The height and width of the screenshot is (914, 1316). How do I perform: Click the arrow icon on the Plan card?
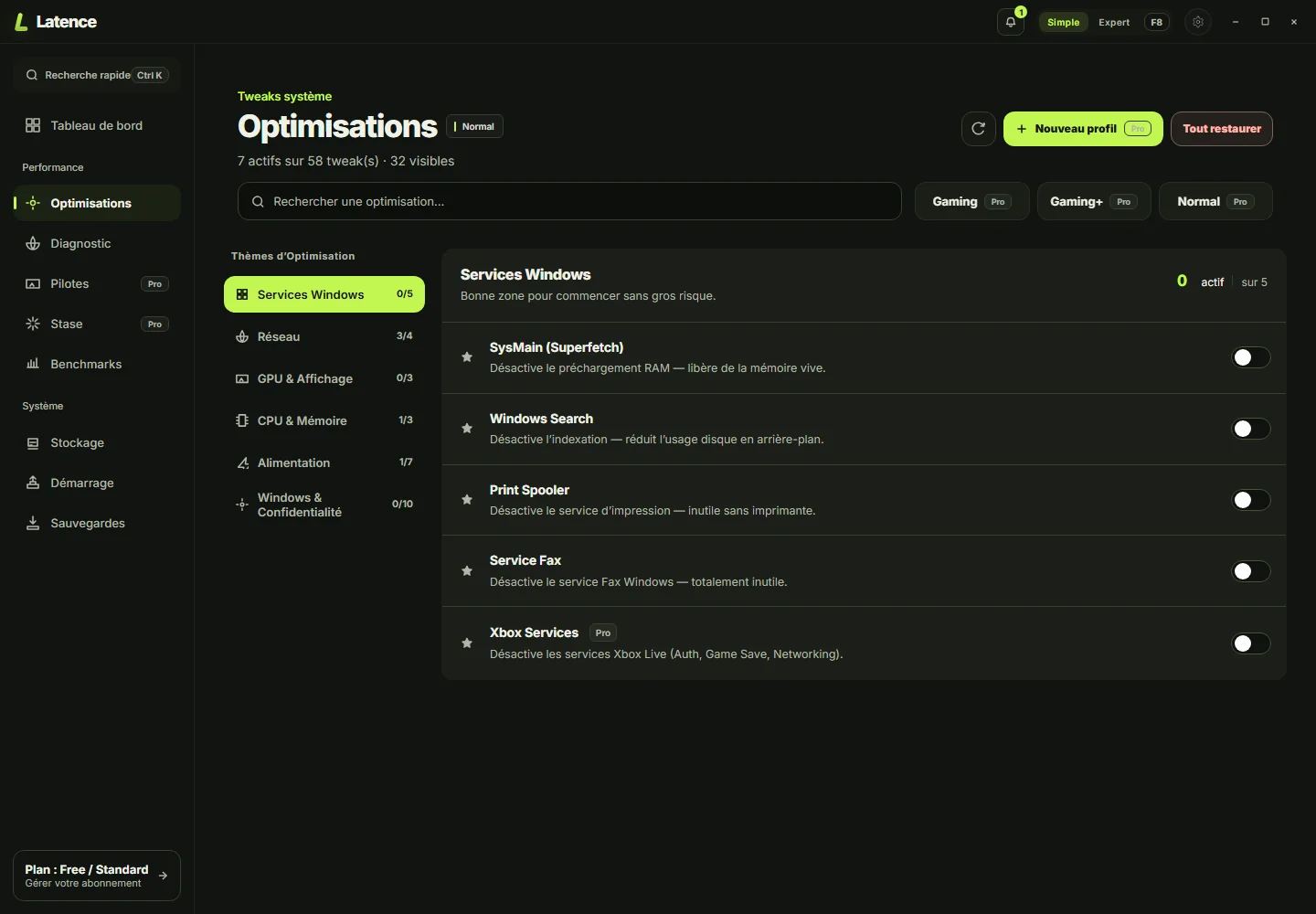click(163, 876)
